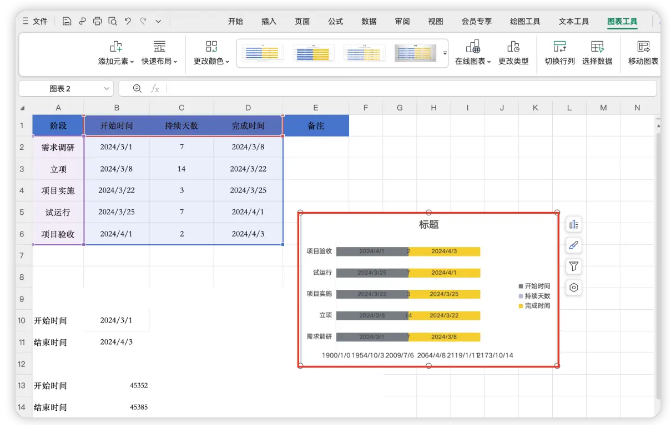
Task: Expand the quick access toolbar chevron
Action: click(x=159, y=21)
